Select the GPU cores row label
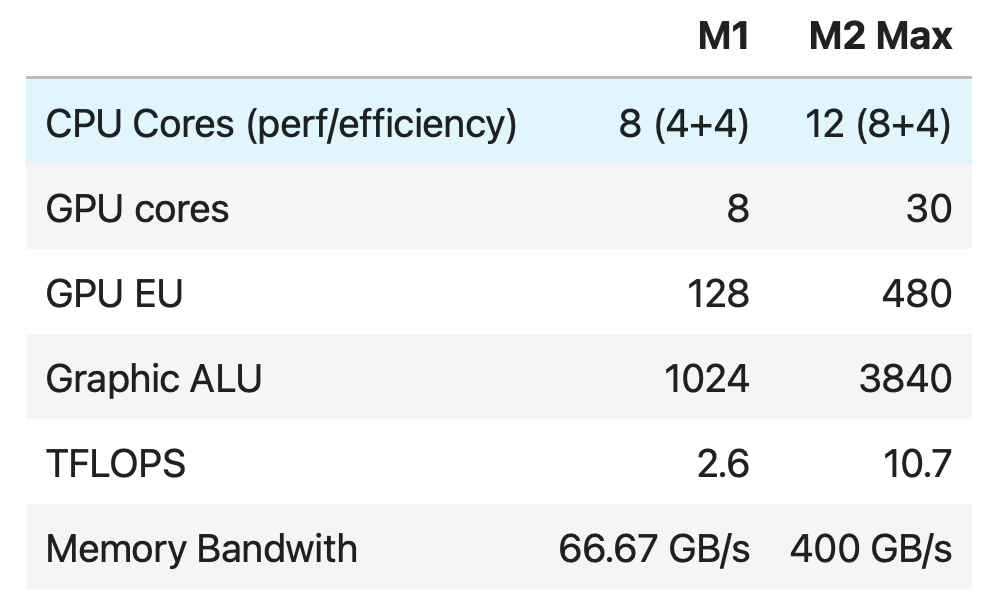The width and height of the screenshot is (996, 602). (137, 209)
